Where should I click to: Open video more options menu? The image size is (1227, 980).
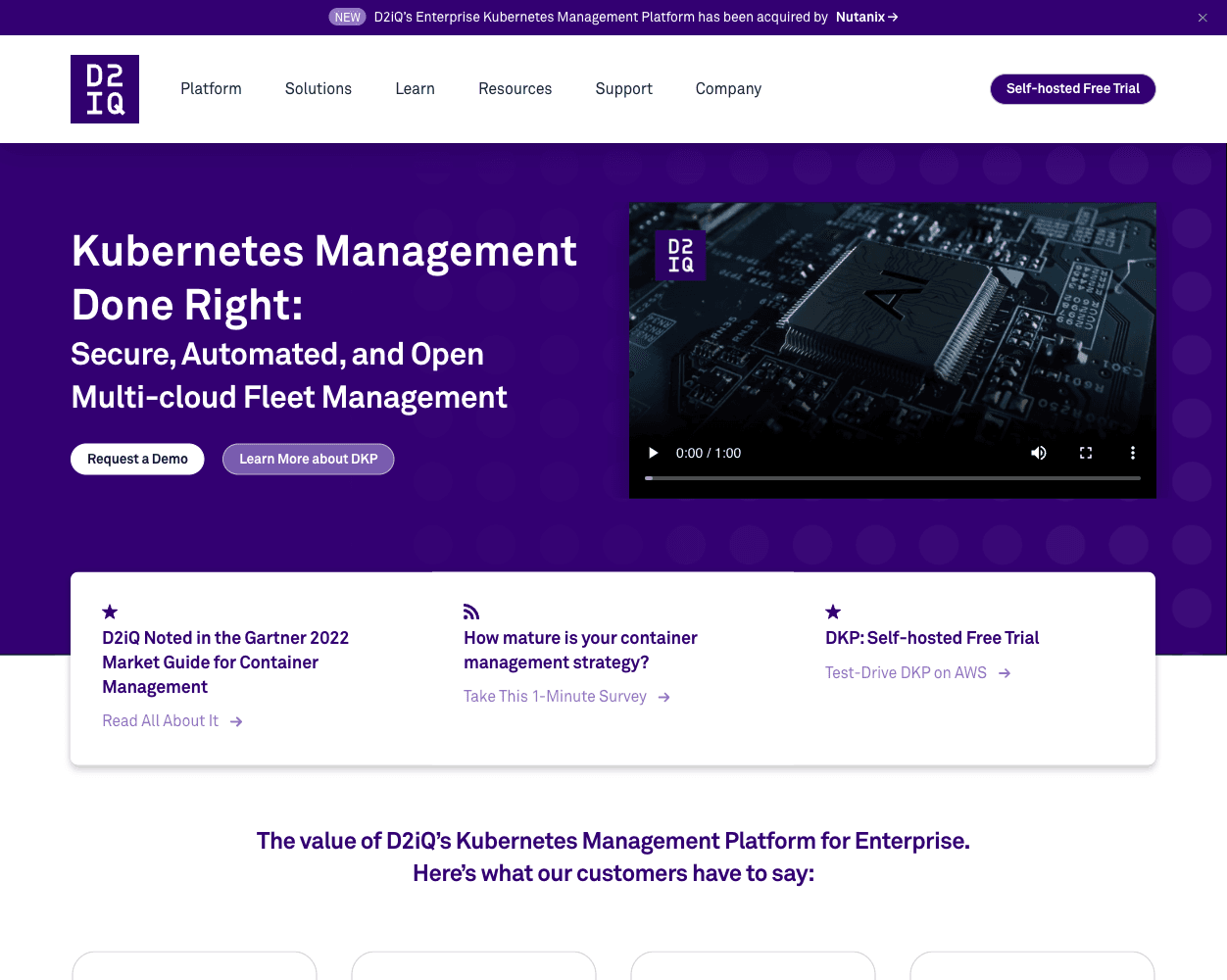1133,453
